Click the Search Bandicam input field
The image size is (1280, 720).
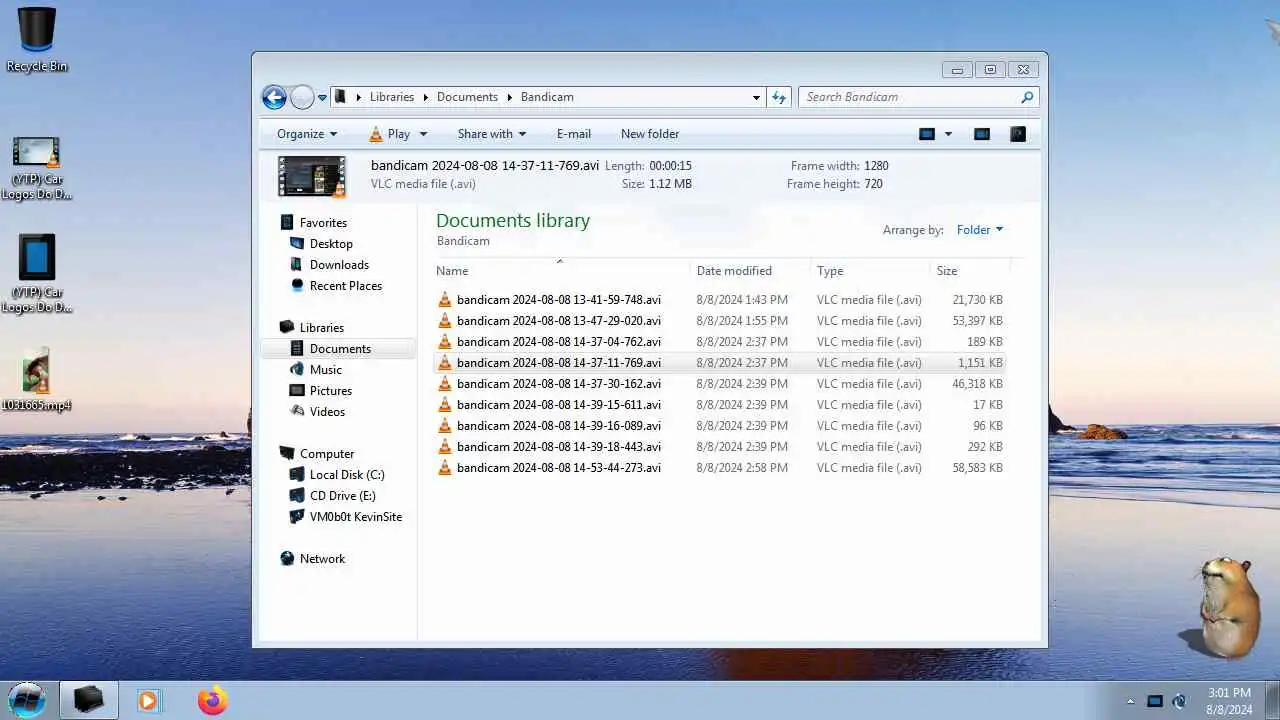909,97
